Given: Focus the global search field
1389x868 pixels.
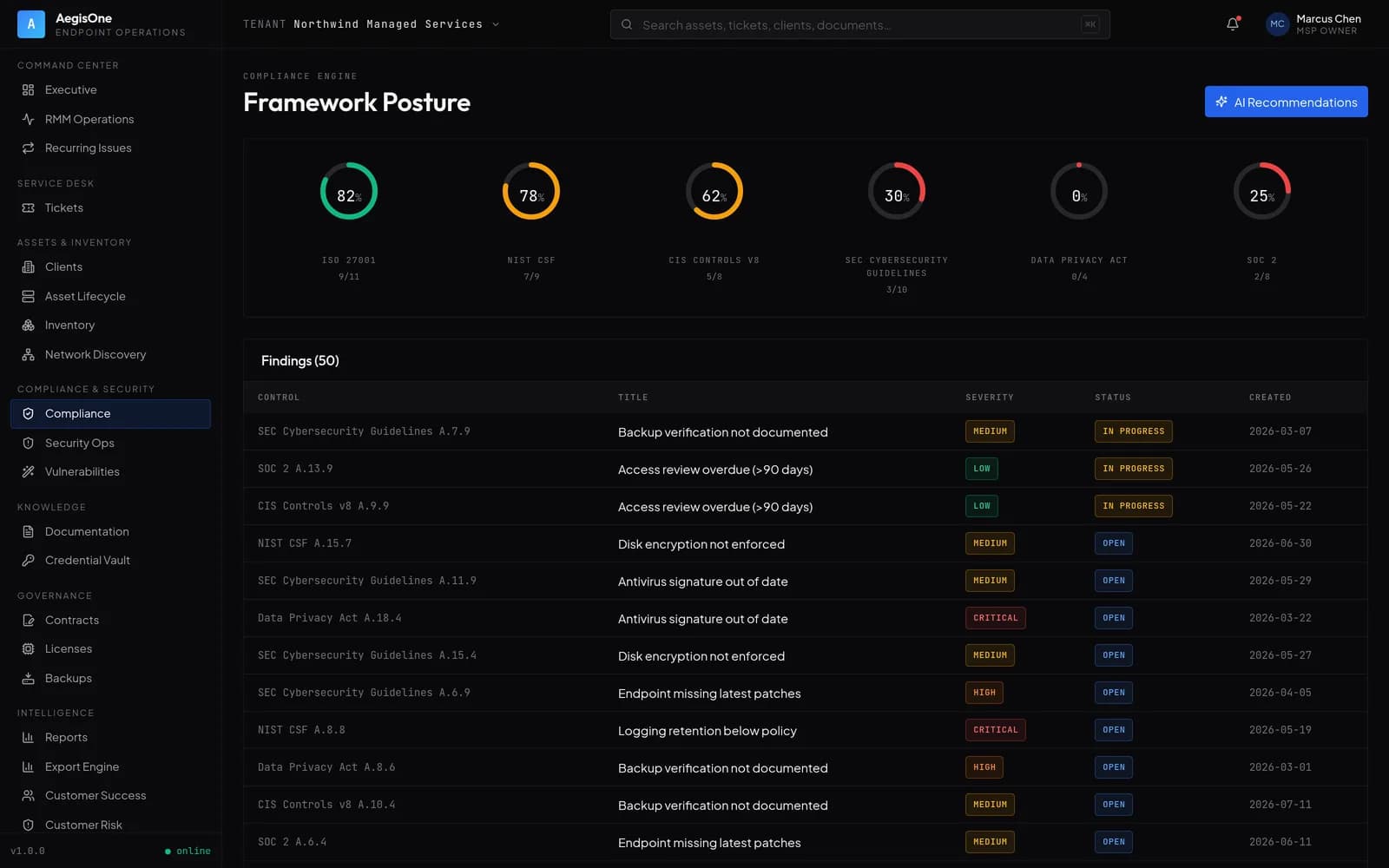Looking at the screenshot, I should click(x=859, y=25).
